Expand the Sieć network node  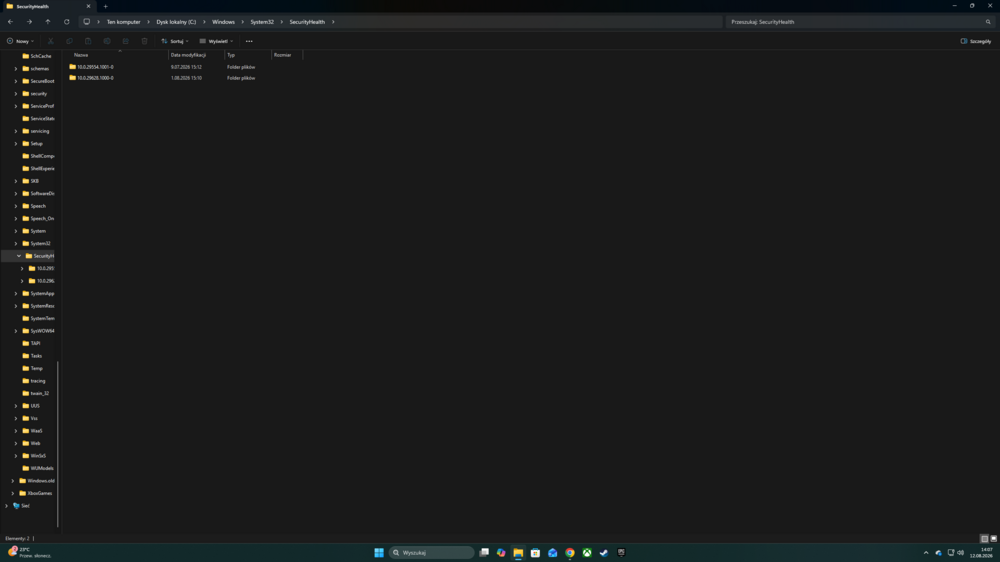pyautogui.click(x=6, y=506)
